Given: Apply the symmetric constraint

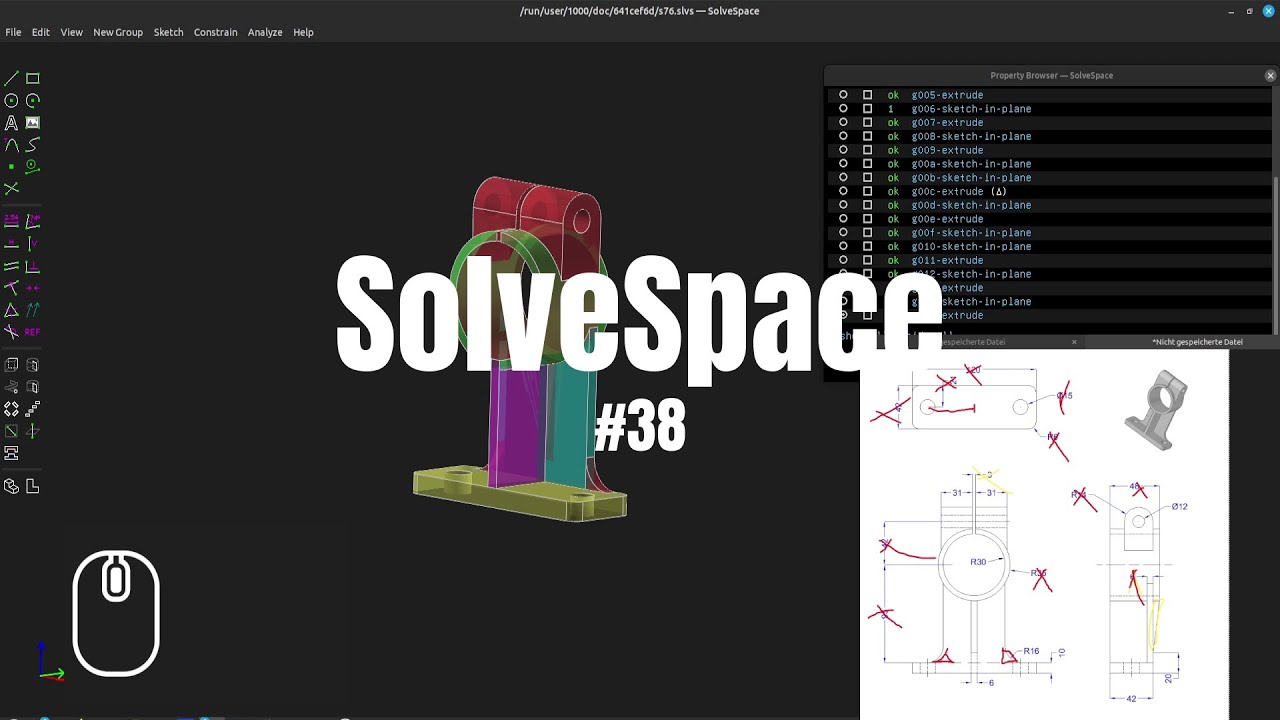Looking at the screenshot, I should (33, 287).
